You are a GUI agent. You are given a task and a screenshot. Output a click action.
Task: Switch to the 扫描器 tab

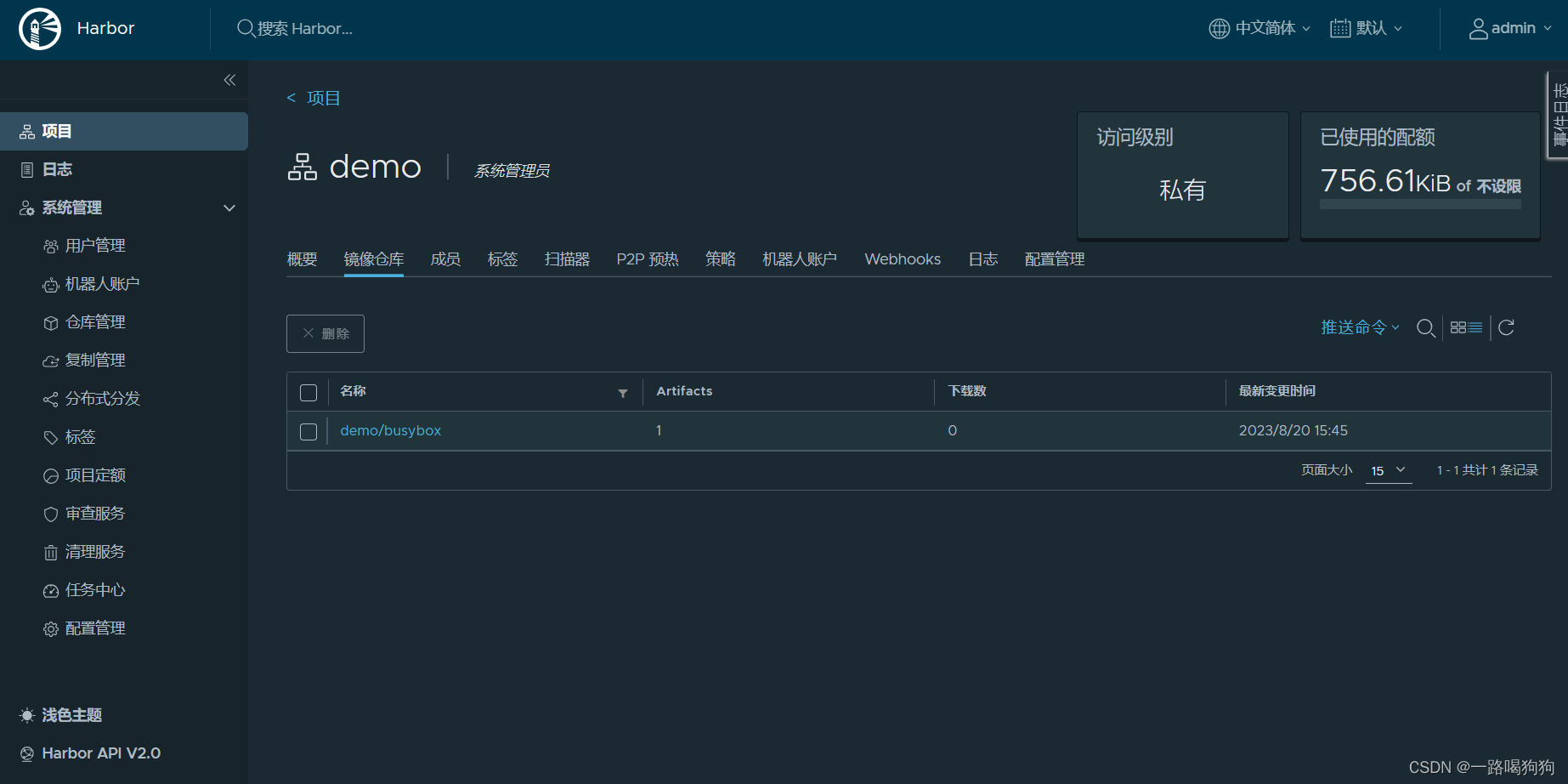[x=567, y=259]
